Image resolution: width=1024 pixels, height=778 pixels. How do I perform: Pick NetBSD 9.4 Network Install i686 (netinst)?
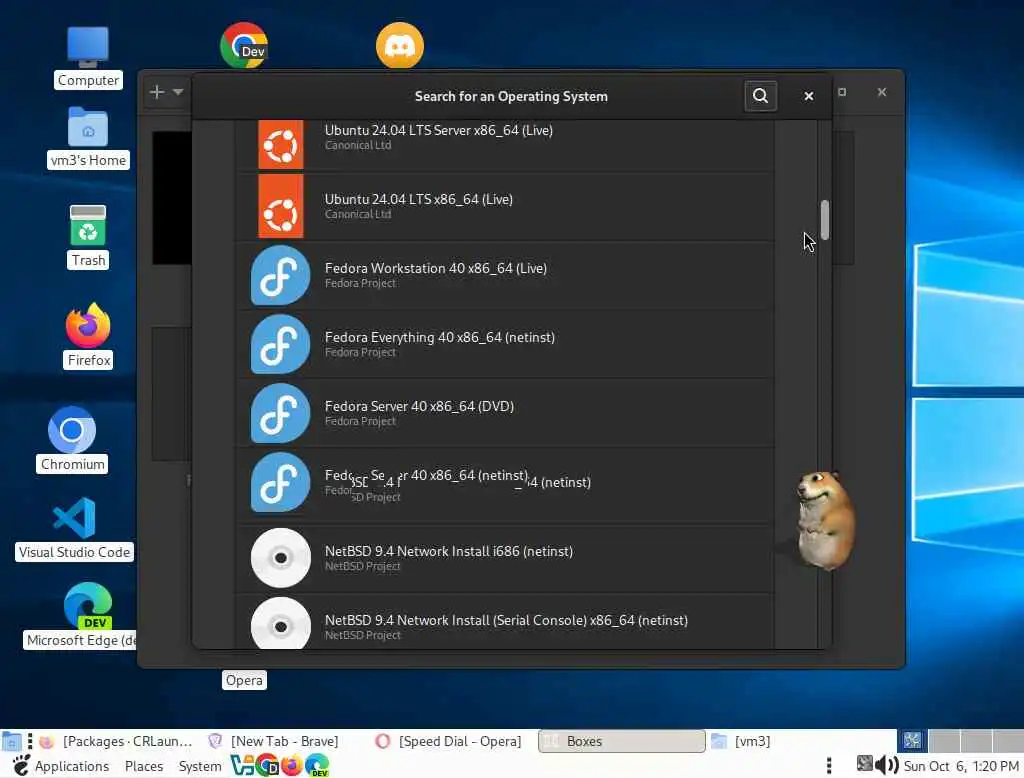[504, 558]
